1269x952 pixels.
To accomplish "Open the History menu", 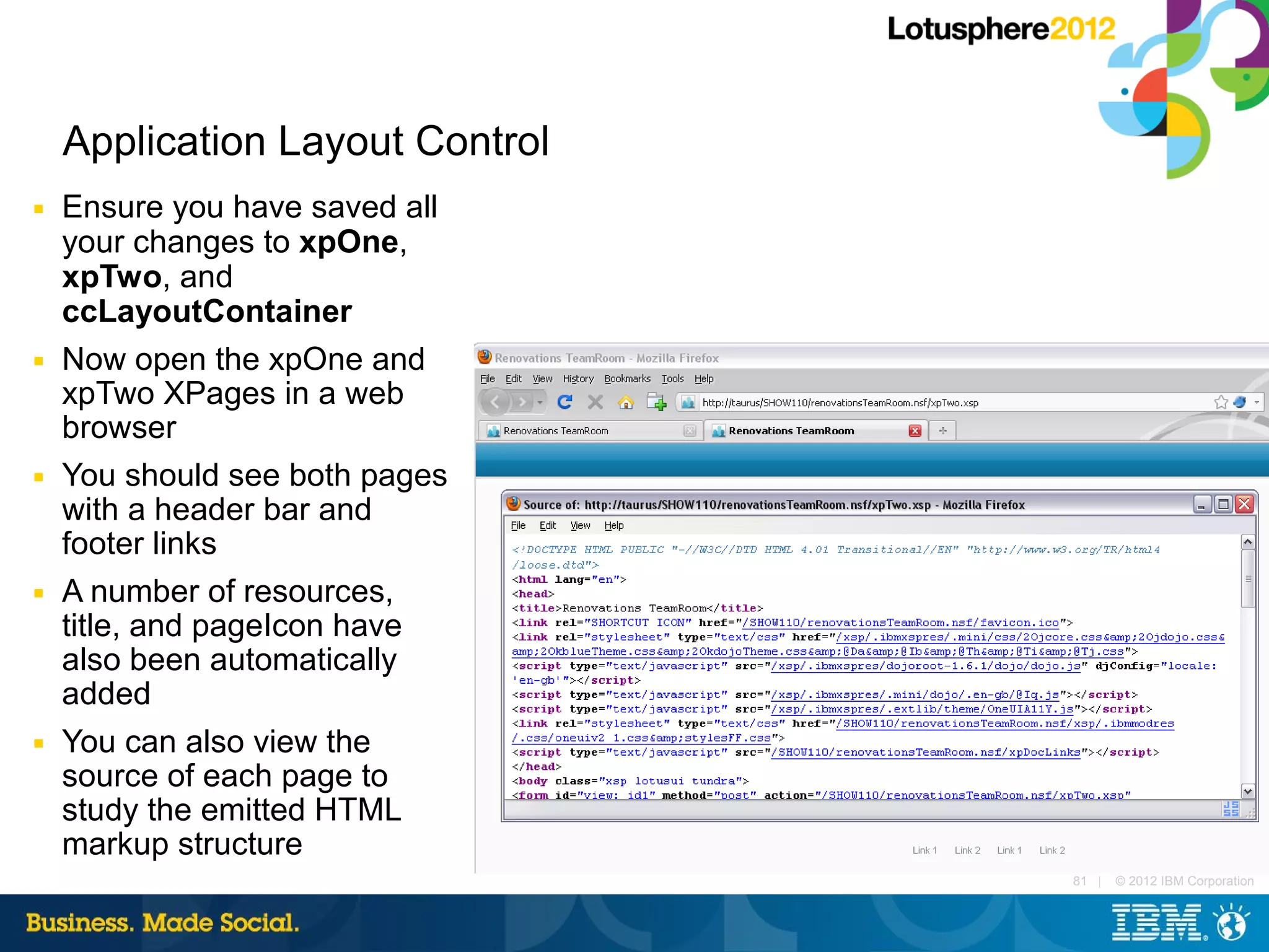I will tap(578, 378).
